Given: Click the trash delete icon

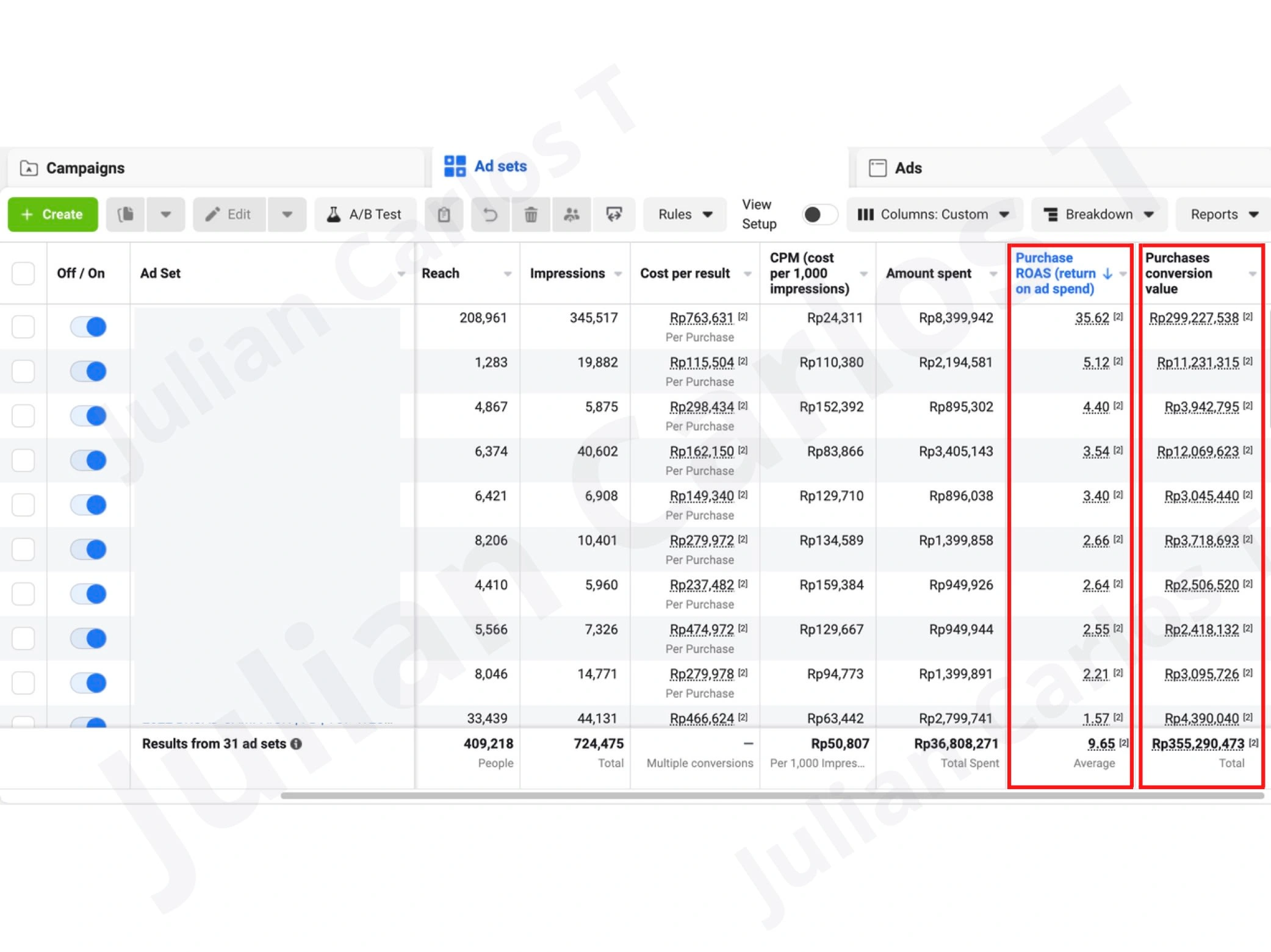Looking at the screenshot, I should point(531,215).
